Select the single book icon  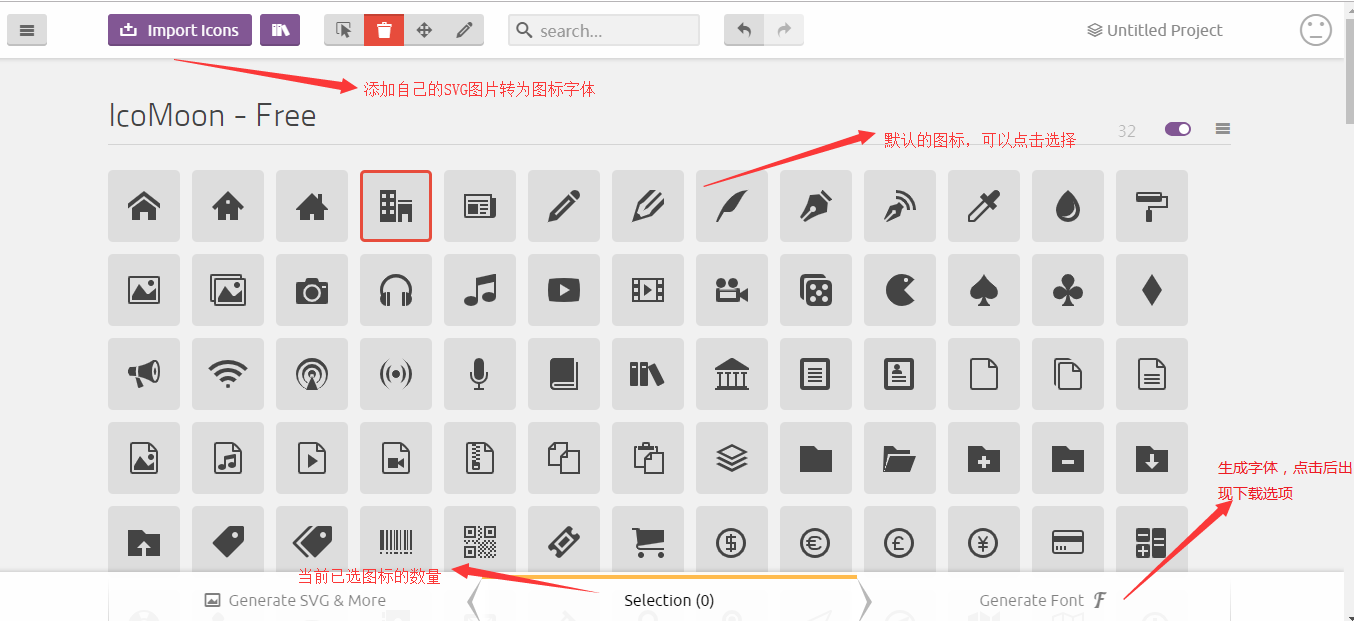tap(564, 374)
